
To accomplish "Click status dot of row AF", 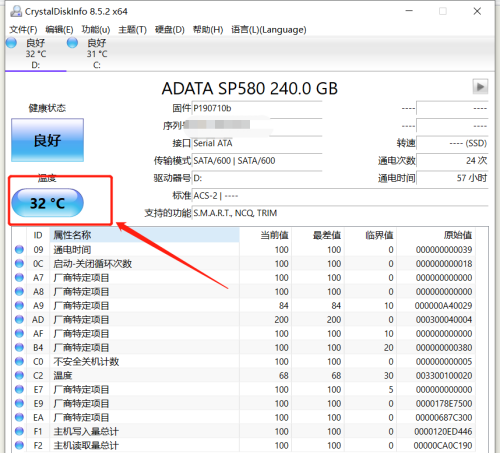I will tap(19, 333).
